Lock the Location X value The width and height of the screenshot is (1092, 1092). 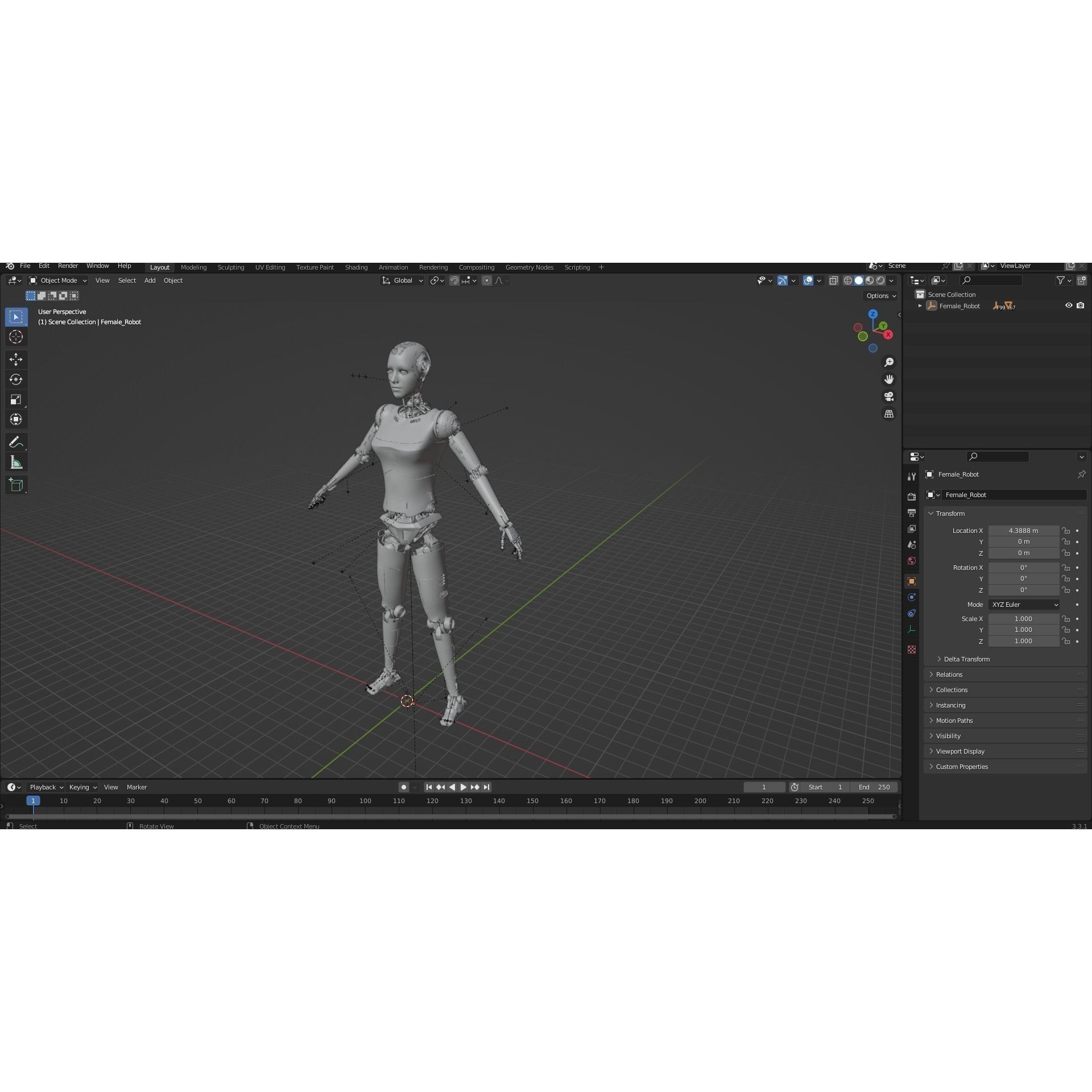point(1066,530)
